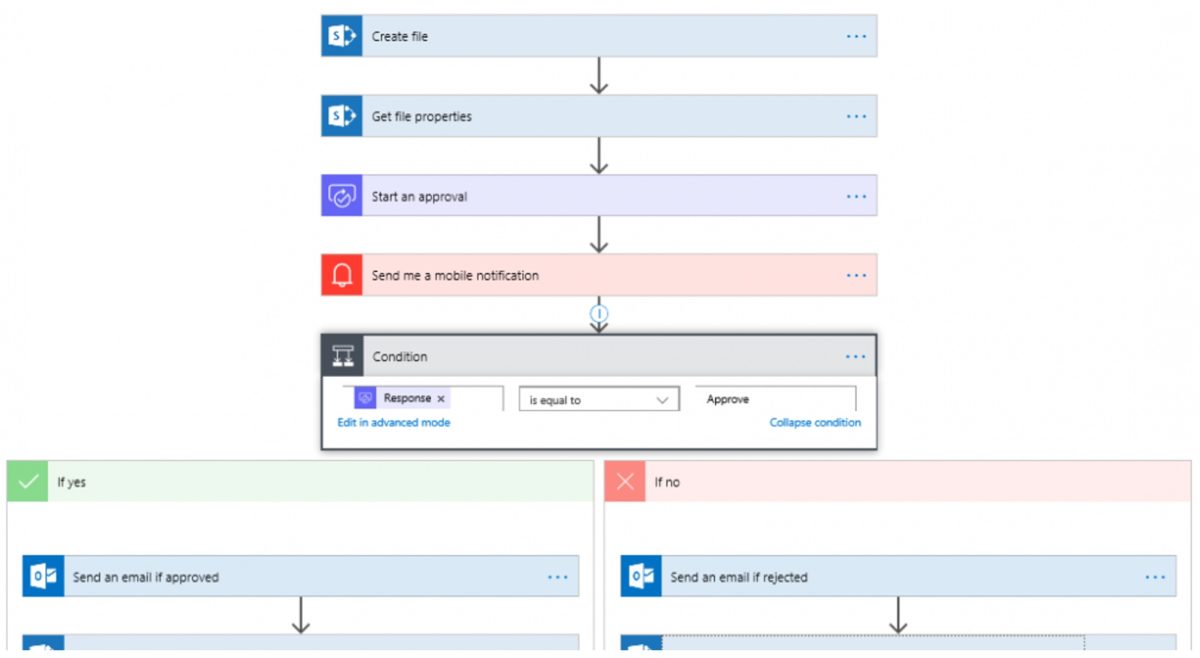Click the Condition step icon
Screen dimensions: 1200x658
click(343, 357)
